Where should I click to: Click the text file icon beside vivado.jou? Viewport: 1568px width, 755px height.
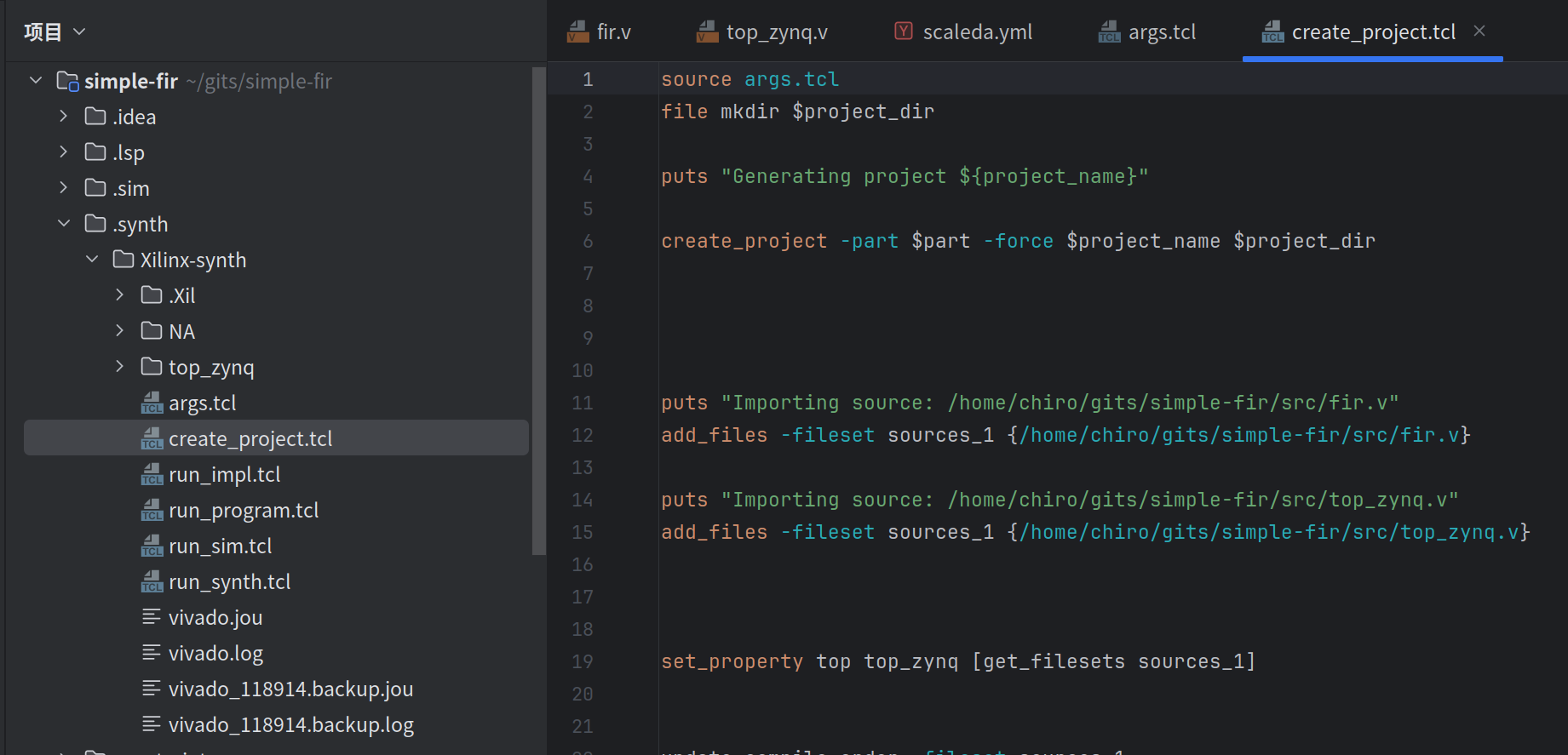[152, 616]
